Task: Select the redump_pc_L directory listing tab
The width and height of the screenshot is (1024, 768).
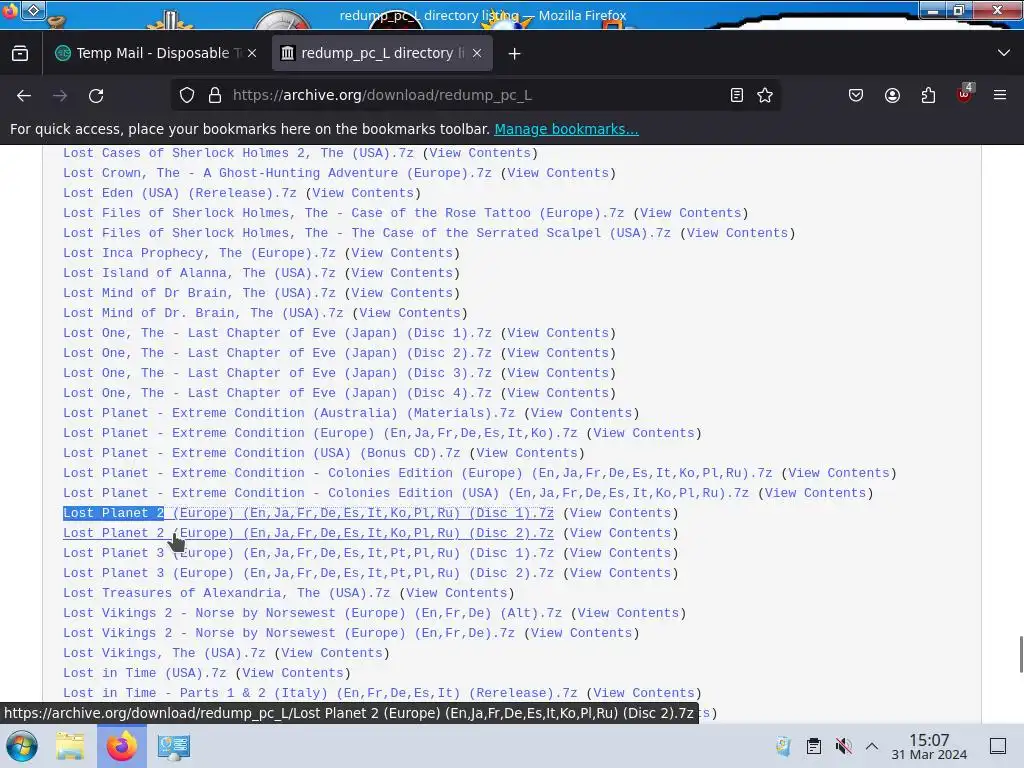Action: click(x=382, y=54)
